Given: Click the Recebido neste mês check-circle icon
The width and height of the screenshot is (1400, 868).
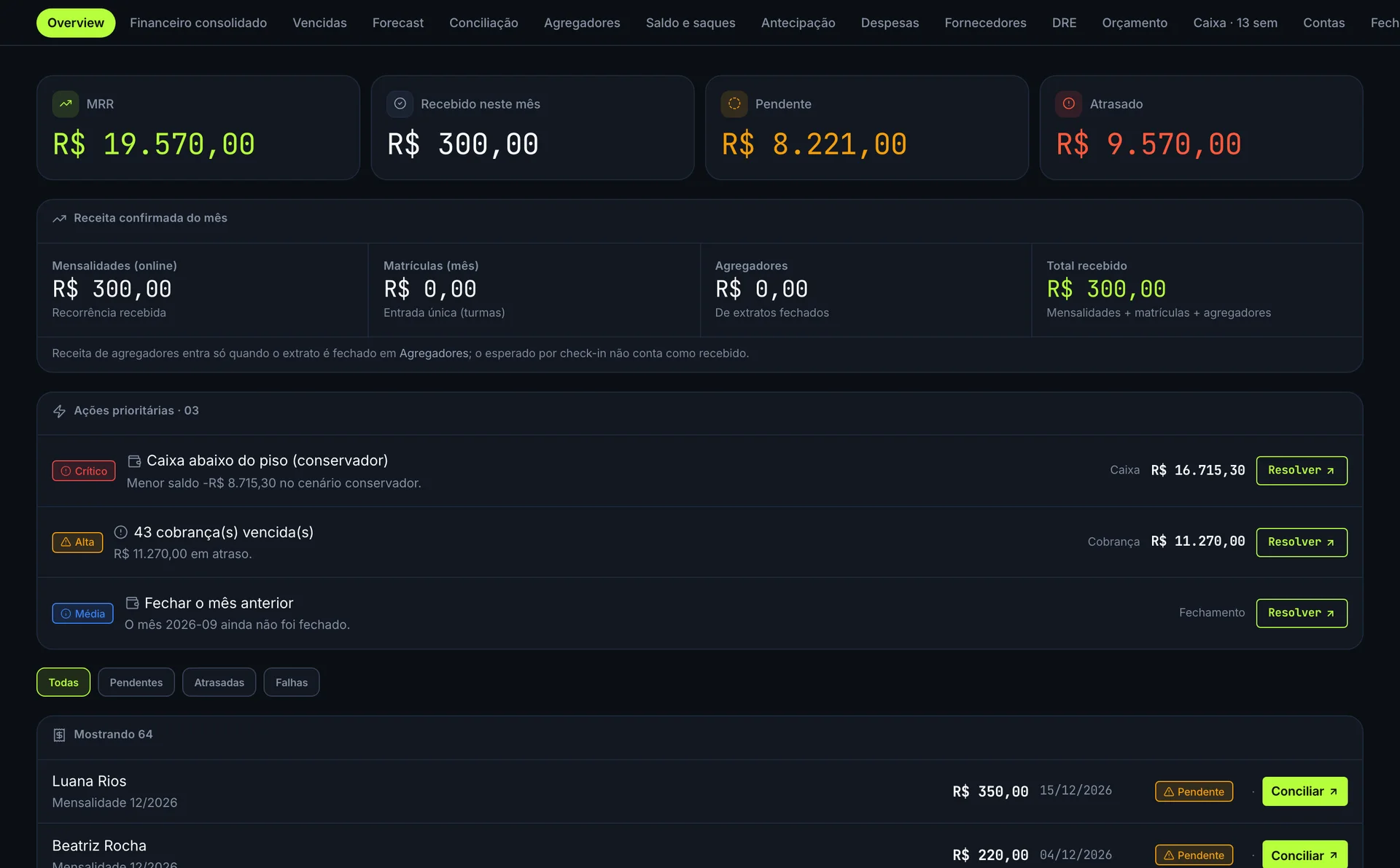Looking at the screenshot, I should [400, 103].
